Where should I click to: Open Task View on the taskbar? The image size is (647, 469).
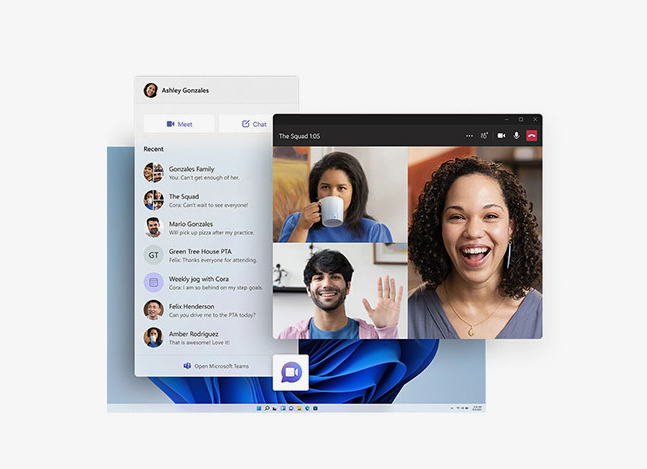tap(275, 408)
